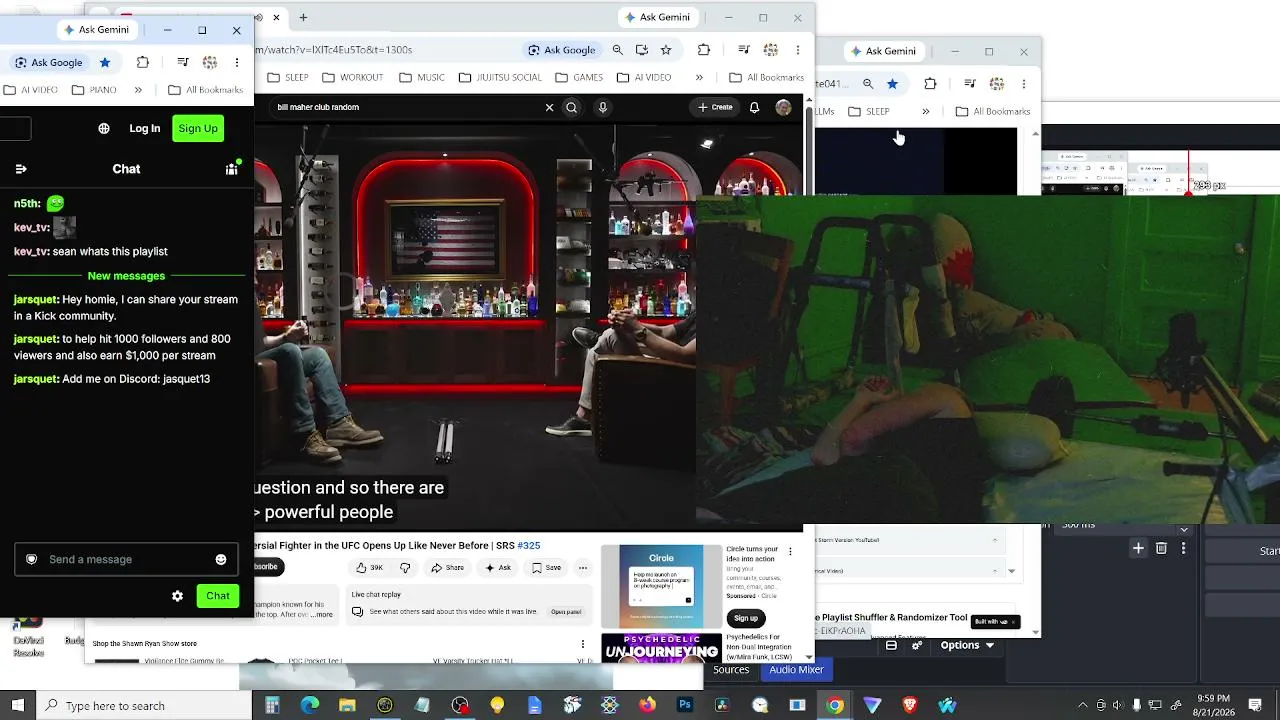
Task: Open the zoom magnifier in the rightmost Chrome window
Action: point(868,84)
